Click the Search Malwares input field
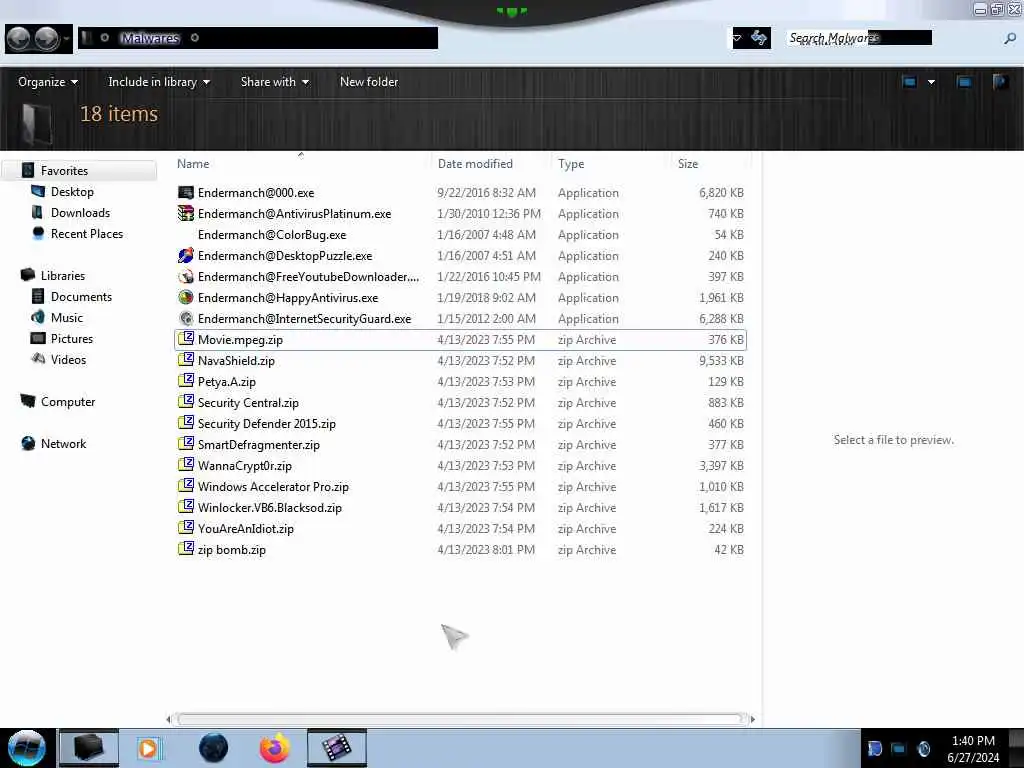 (859, 38)
